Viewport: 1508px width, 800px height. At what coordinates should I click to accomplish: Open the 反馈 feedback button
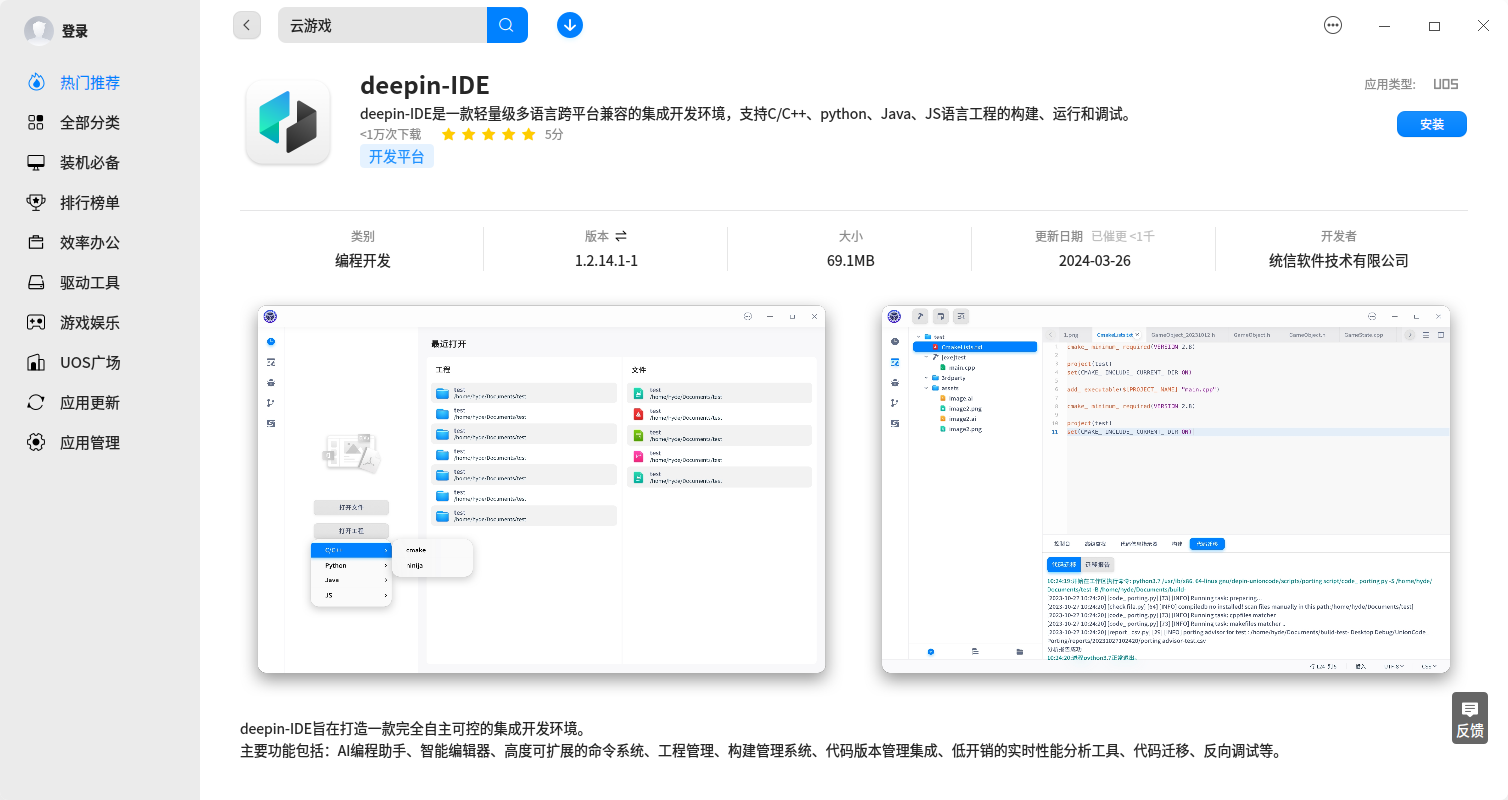(x=1470, y=718)
